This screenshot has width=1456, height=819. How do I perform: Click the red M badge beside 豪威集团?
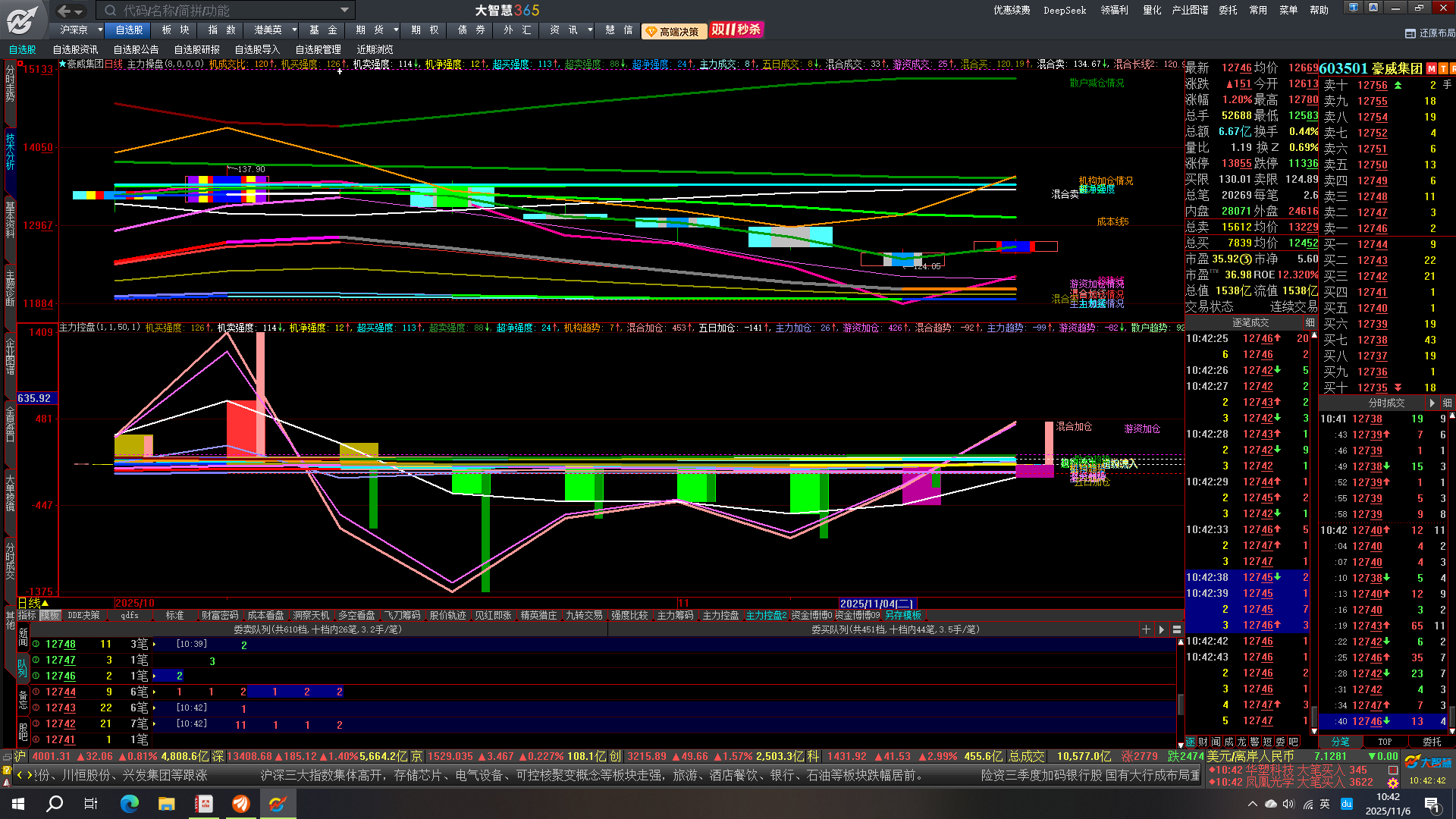(1432, 69)
